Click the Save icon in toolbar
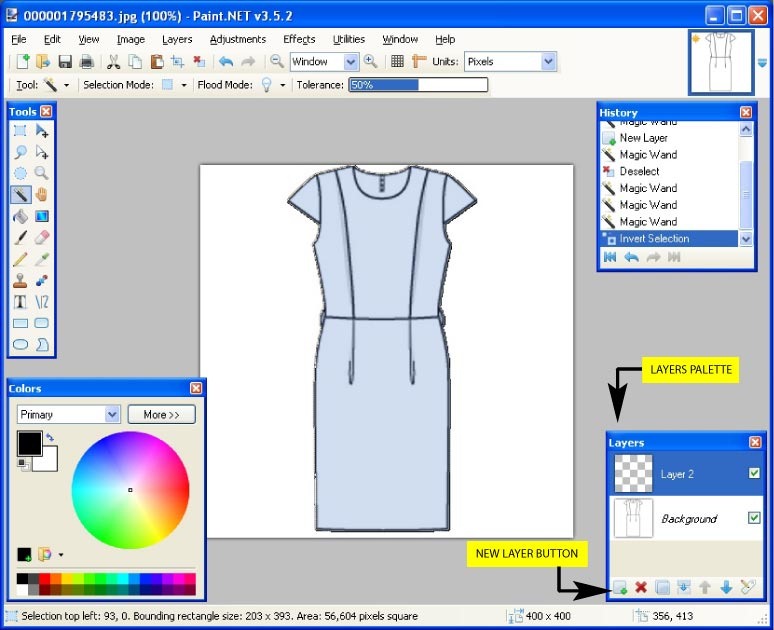Screen dimensions: 774x630 click(x=65, y=62)
